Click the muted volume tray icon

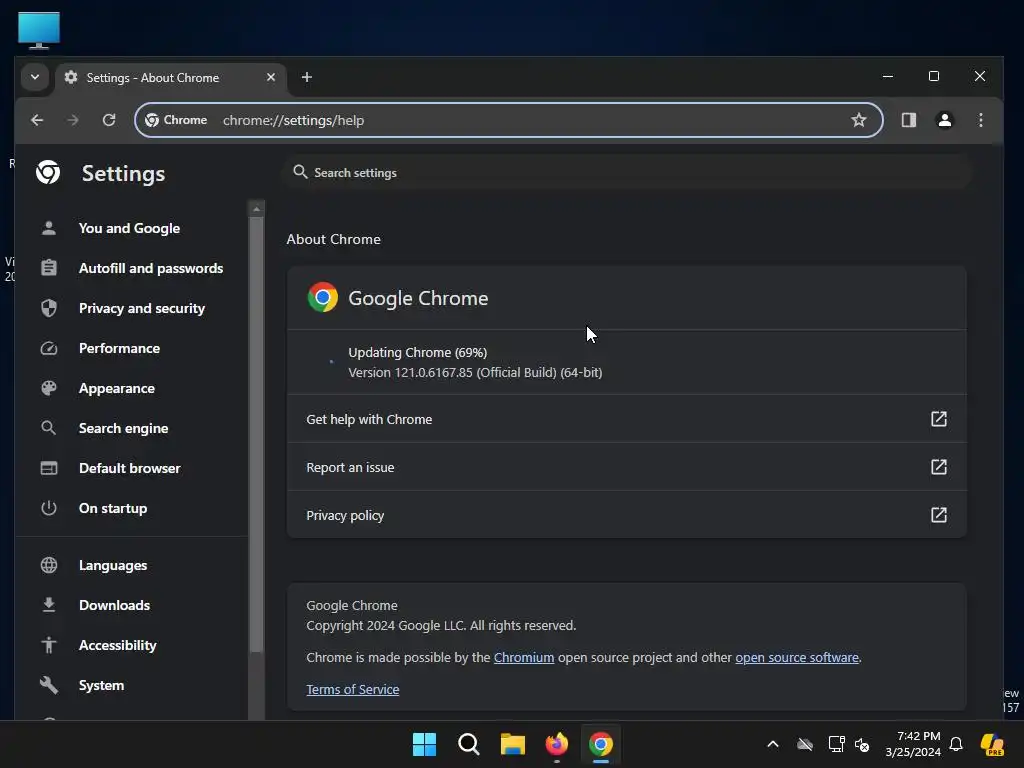pos(862,744)
